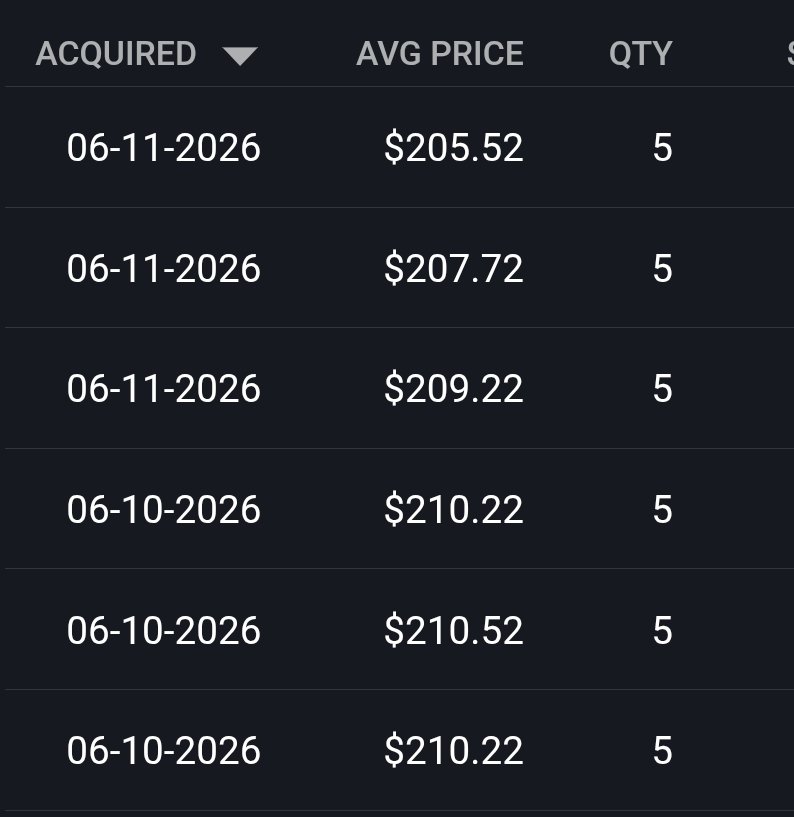Select the $209.22 average price cell

[453, 389]
